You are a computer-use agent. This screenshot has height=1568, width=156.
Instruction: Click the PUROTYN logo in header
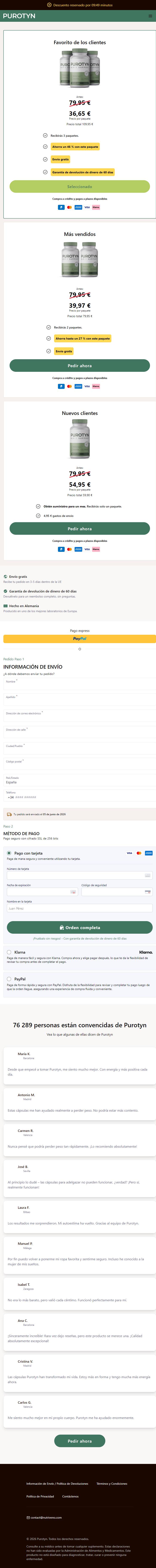19,16
